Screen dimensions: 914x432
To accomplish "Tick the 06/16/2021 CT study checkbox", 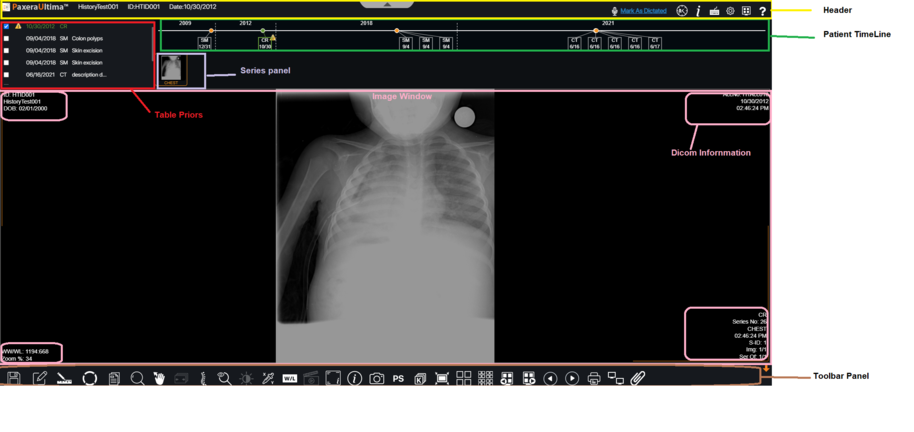I will point(7,74).
